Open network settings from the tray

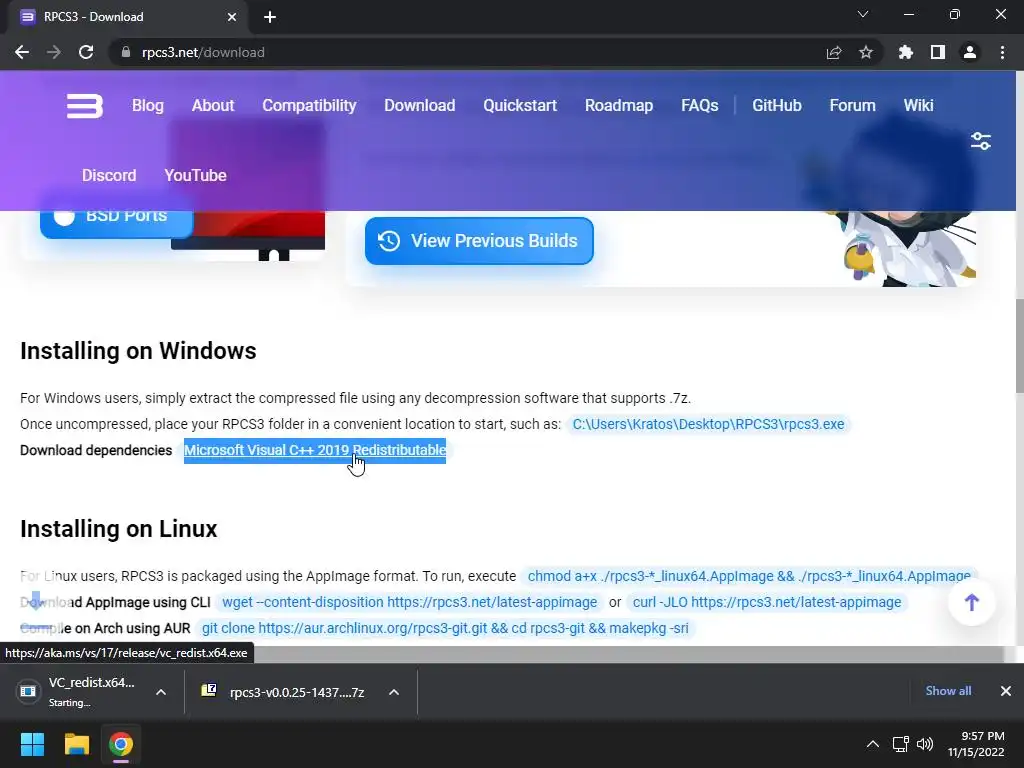point(901,744)
